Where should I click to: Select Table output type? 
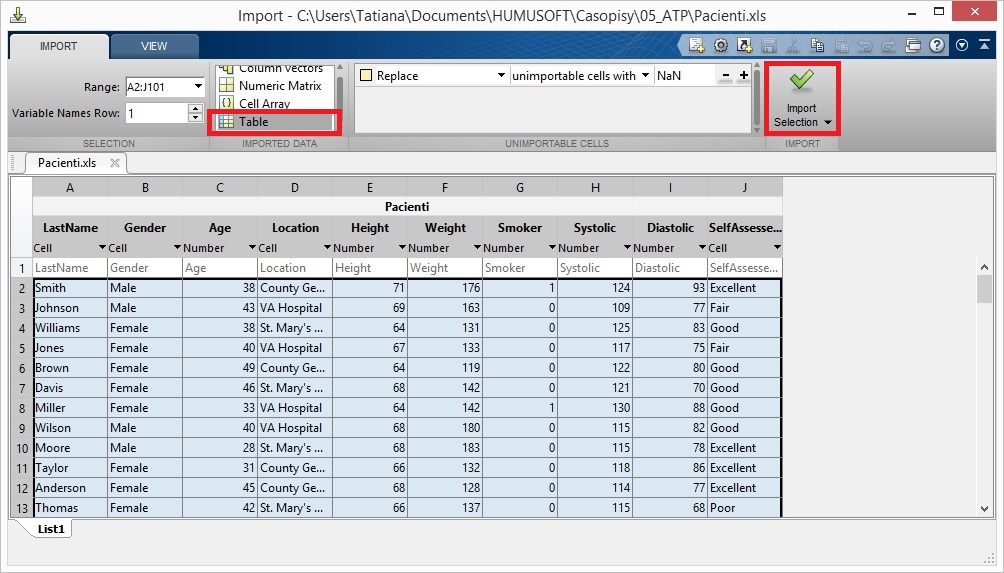[x=275, y=122]
